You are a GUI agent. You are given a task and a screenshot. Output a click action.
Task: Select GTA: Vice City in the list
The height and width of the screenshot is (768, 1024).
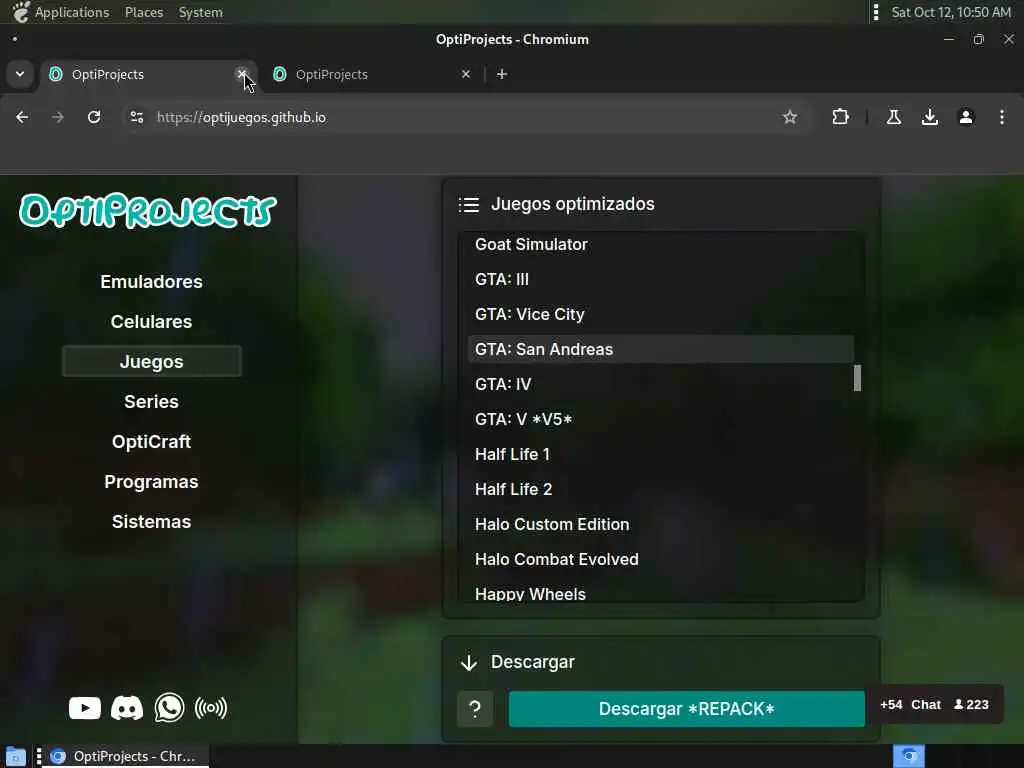pyautogui.click(x=660, y=314)
